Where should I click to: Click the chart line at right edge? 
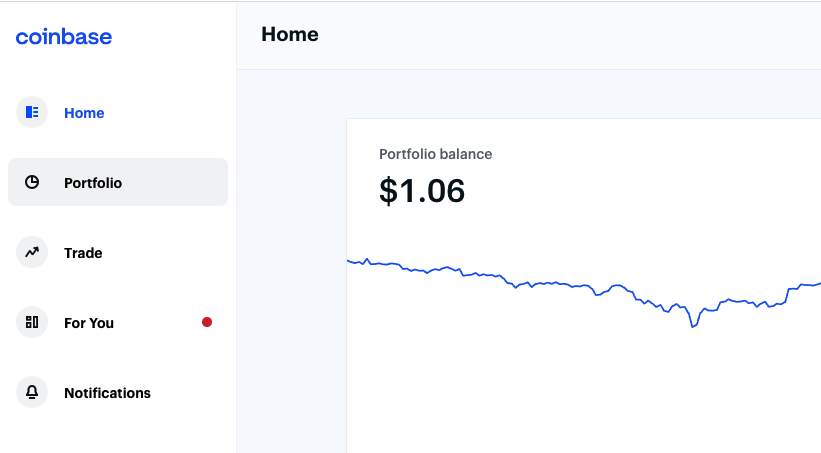(x=817, y=284)
